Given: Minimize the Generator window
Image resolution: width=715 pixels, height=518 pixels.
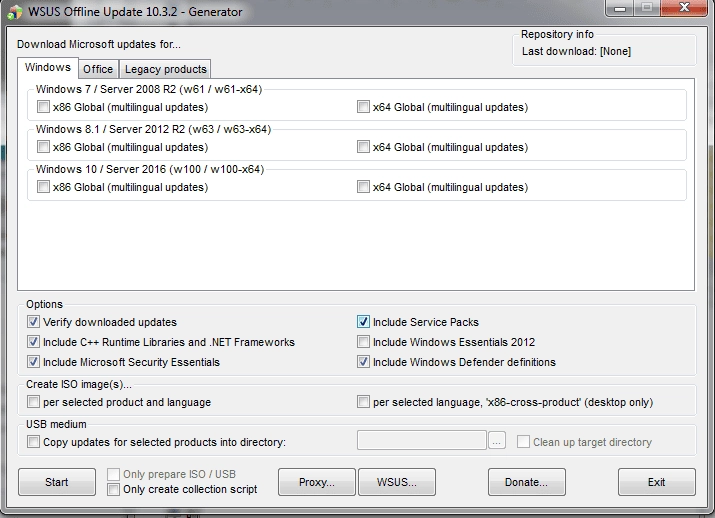Looking at the screenshot, I should tap(620, 8).
